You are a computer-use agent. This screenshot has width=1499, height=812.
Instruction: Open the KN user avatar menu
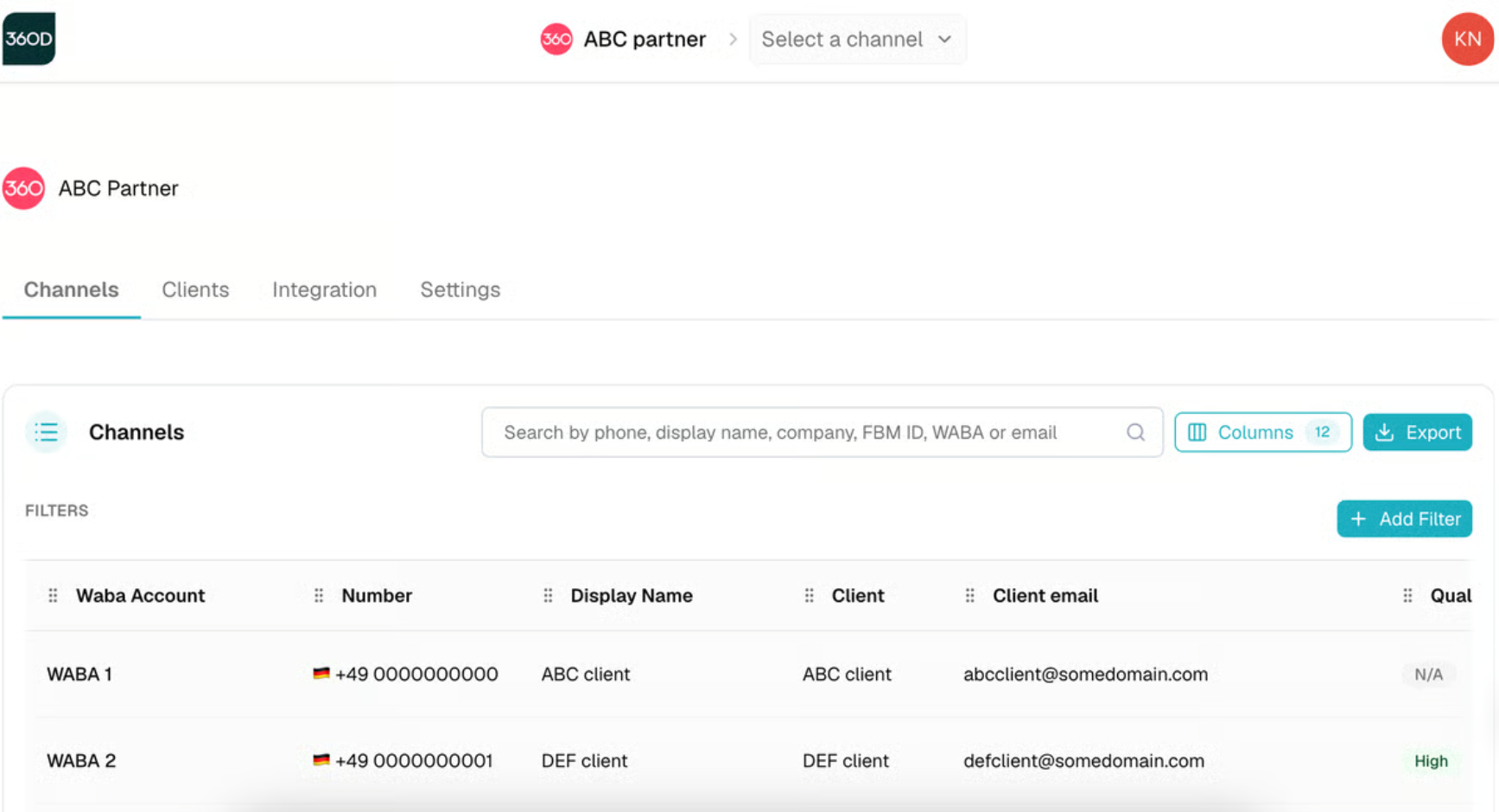pos(1467,39)
